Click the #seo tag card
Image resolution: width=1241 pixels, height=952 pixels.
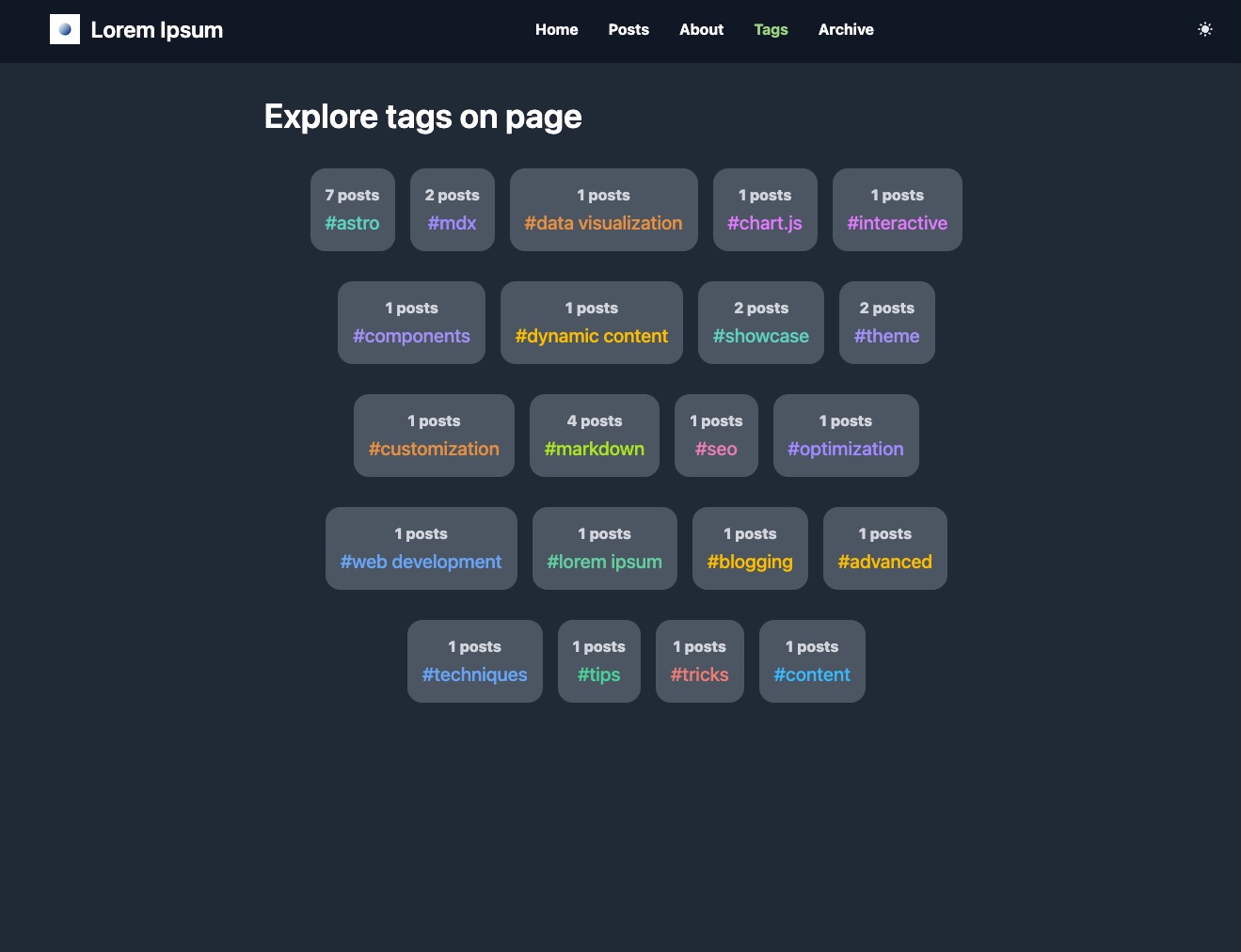pyautogui.click(x=716, y=436)
